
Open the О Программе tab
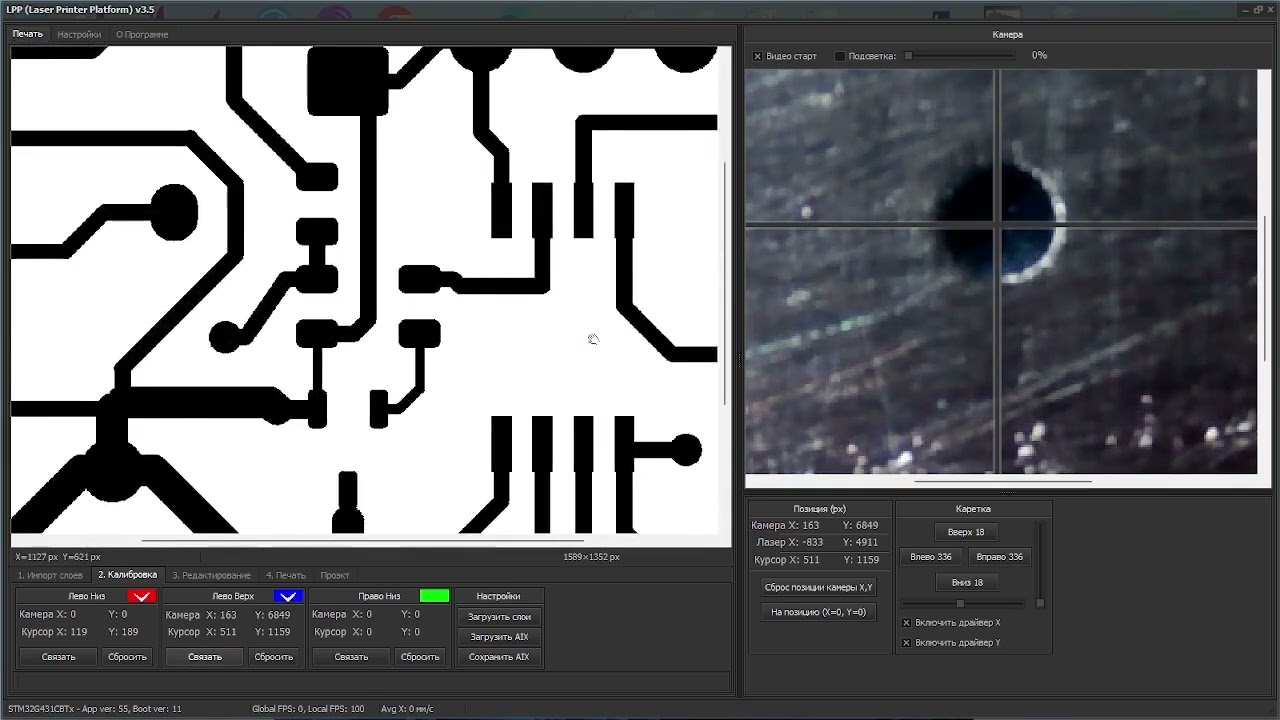(142, 34)
